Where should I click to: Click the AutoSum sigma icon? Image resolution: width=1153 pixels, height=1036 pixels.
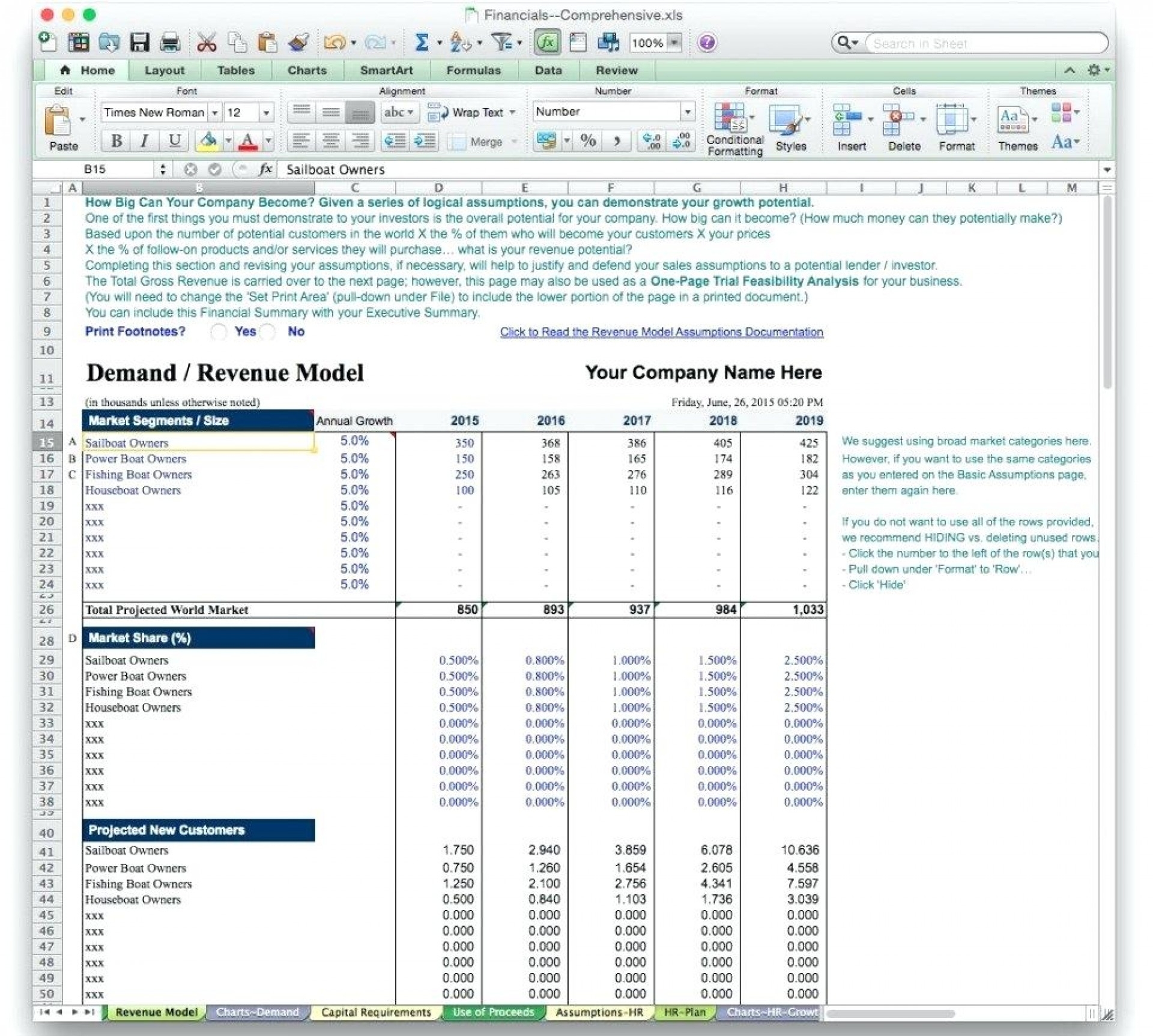(422, 43)
